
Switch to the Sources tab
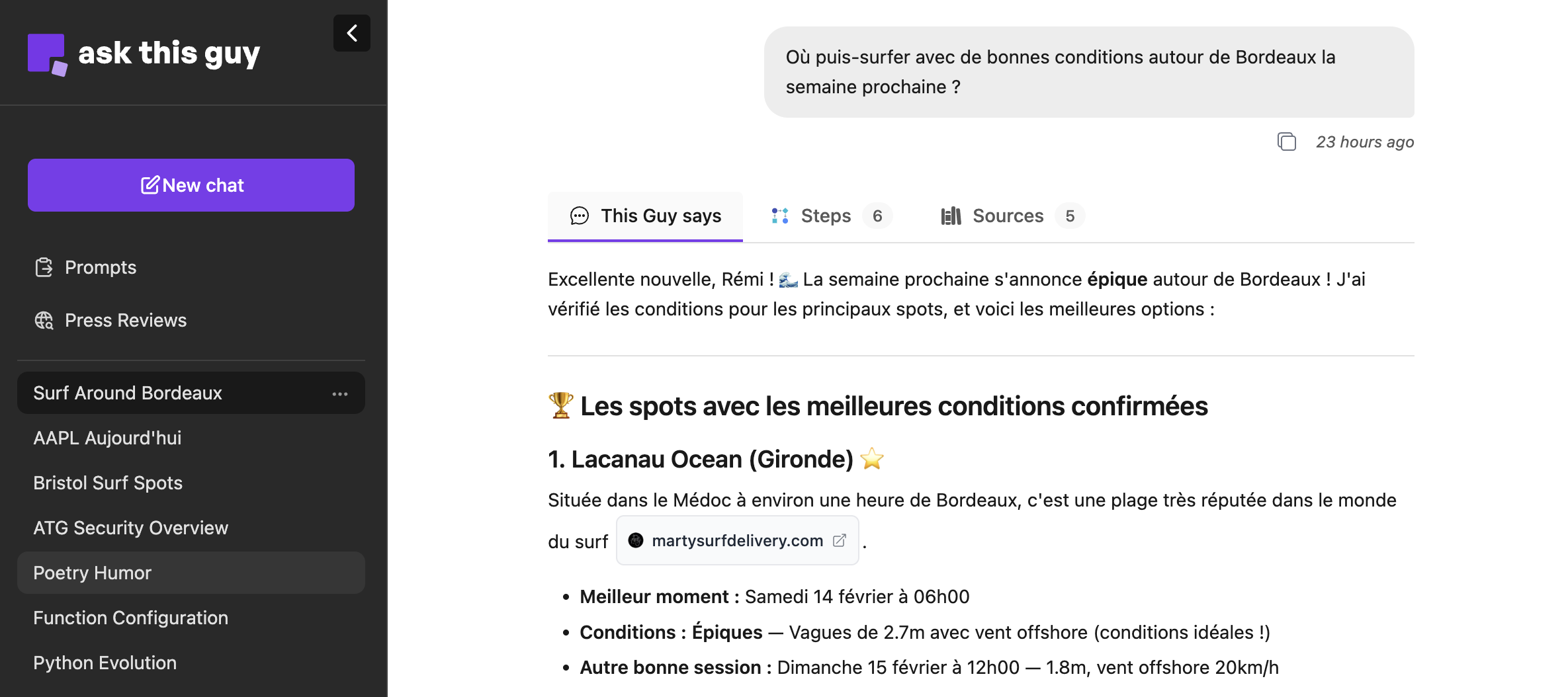1008,216
